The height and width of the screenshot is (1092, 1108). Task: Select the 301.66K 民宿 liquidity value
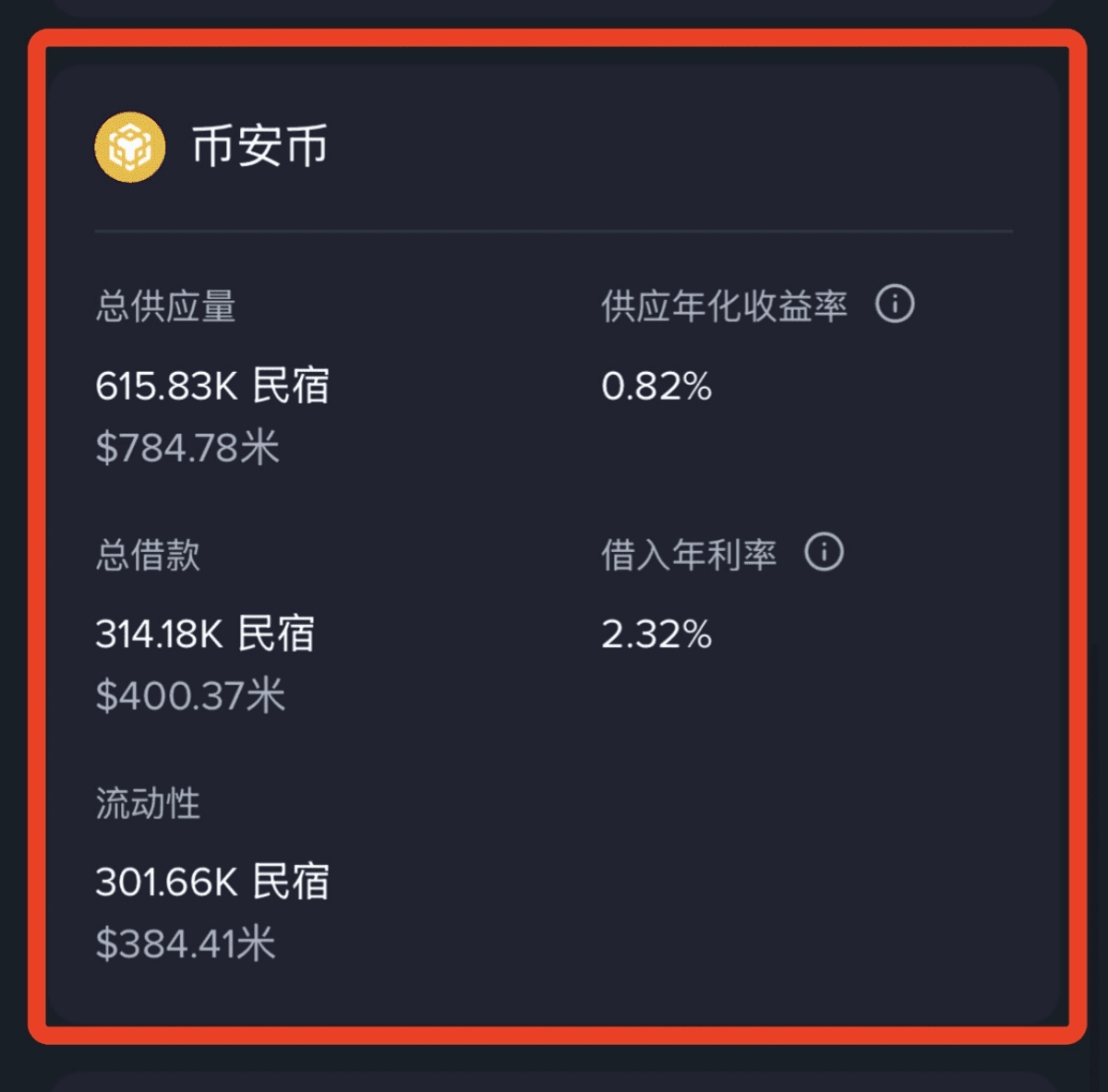coord(212,882)
